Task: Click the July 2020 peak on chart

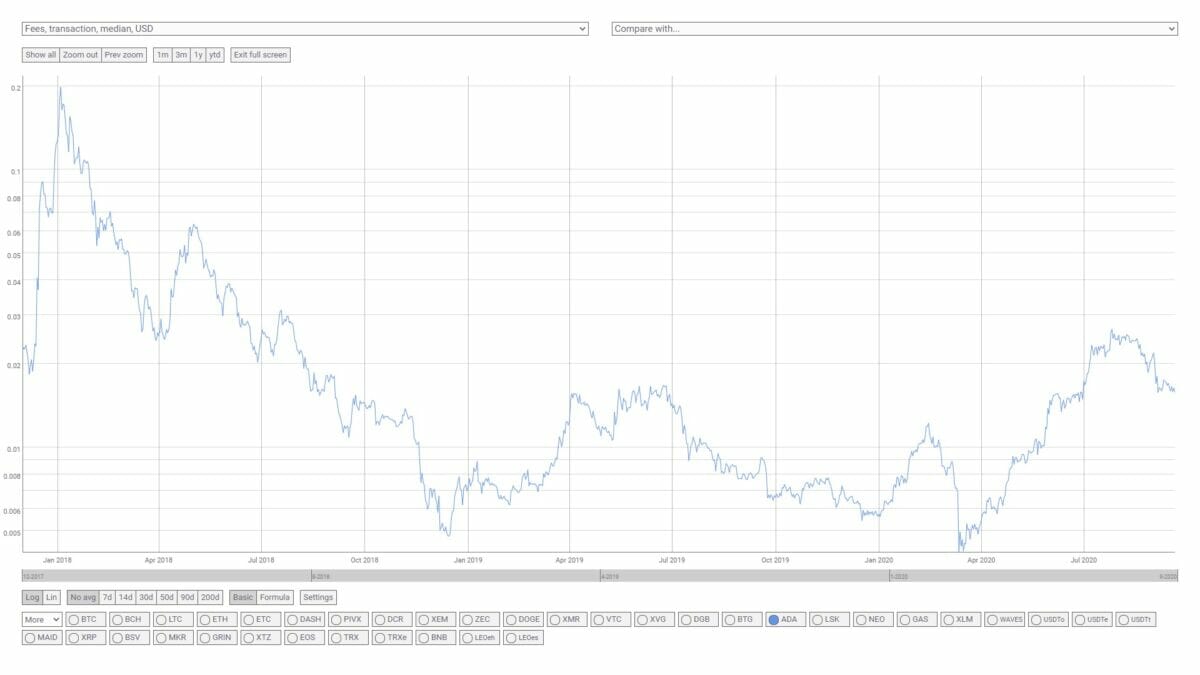Action: (x=1112, y=331)
